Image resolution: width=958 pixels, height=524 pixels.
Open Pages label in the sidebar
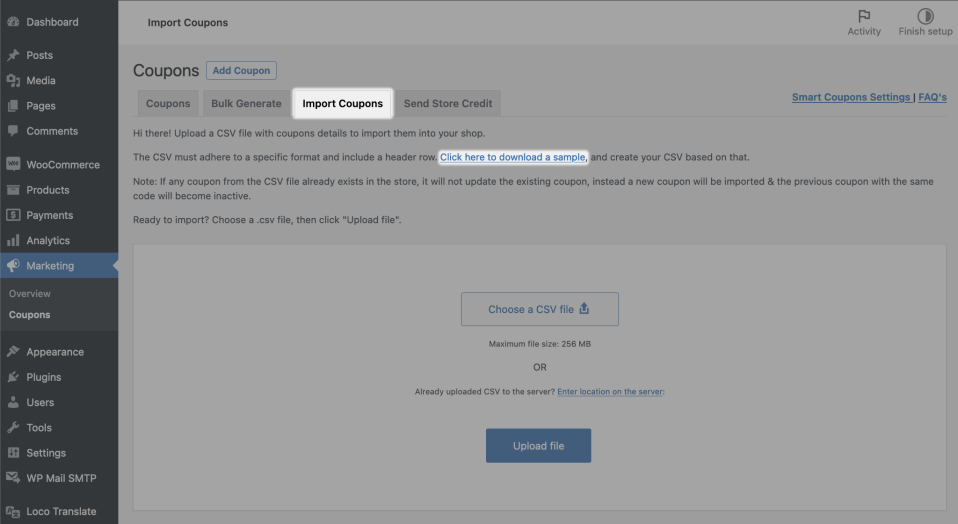41,106
